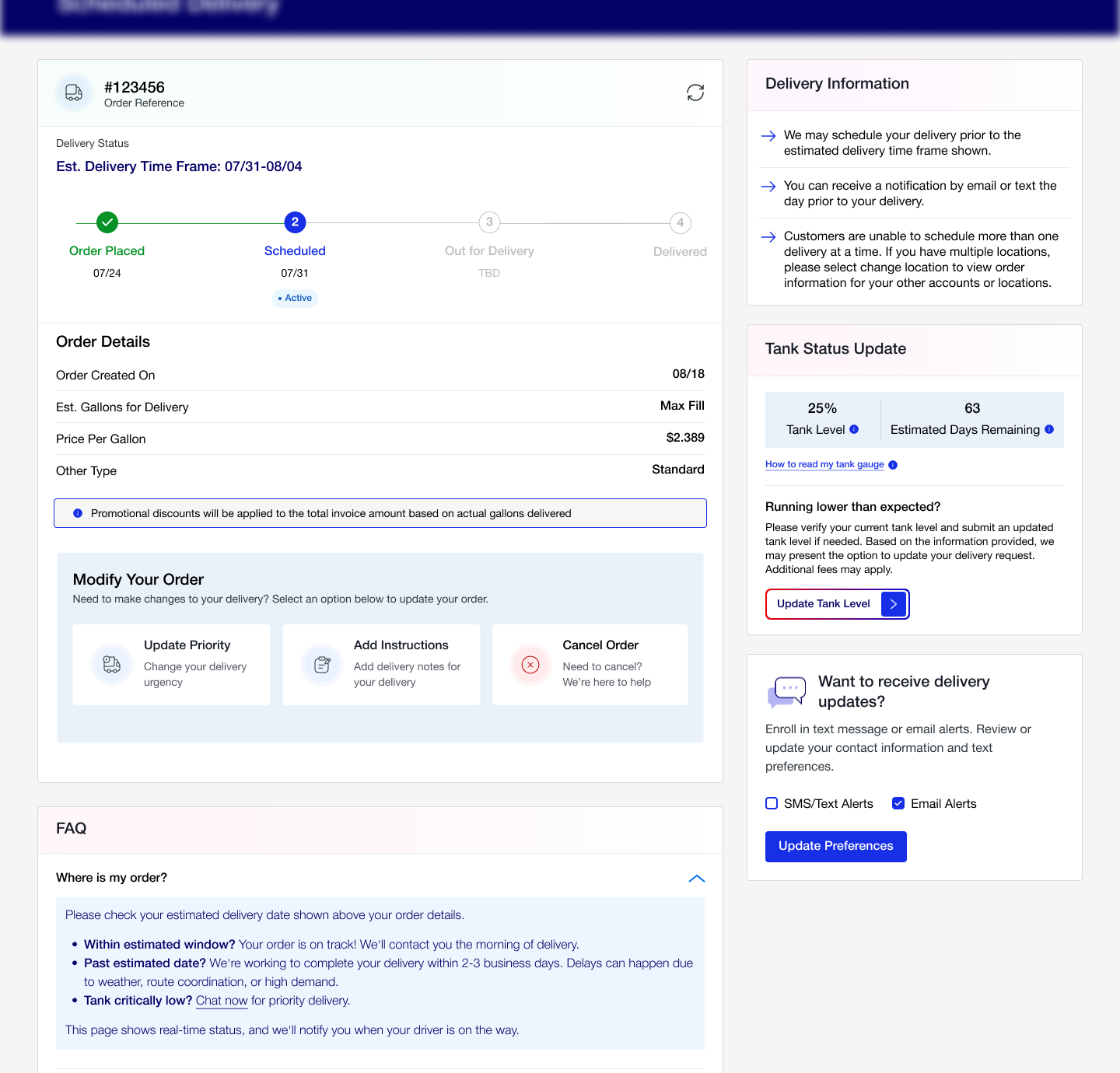The height and width of the screenshot is (1073, 1120).
Task: Click the Active status badge under Scheduled
Action: click(296, 298)
